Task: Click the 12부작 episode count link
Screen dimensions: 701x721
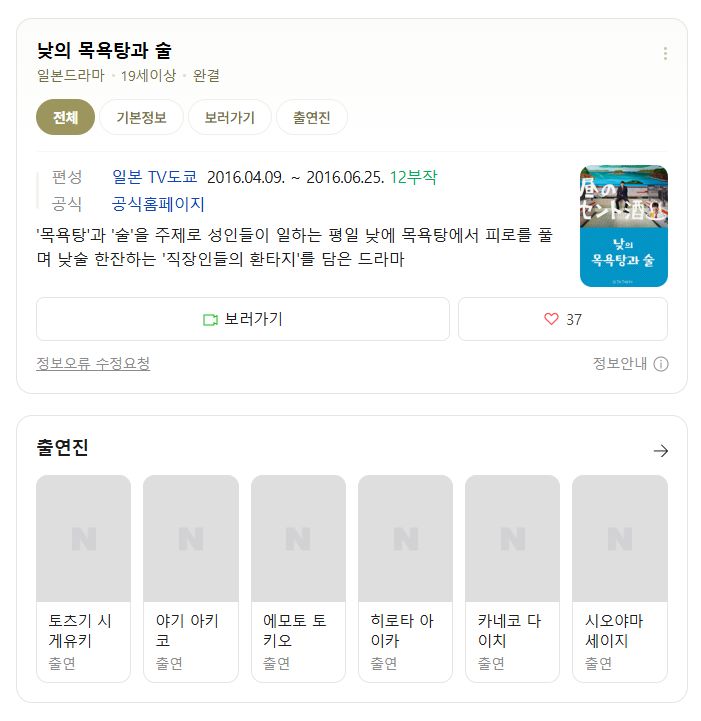Action: [x=413, y=177]
